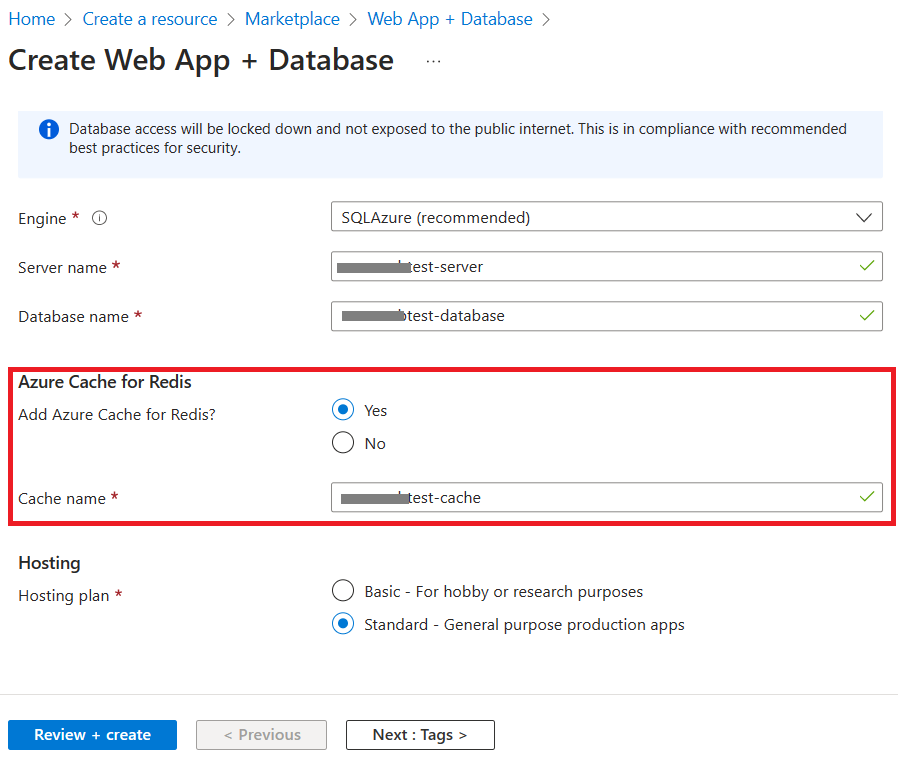Select No for Azure Cache for Redis
The height and width of the screenshot is (765, 898).
pyautogui.click(x=343, y=443)
